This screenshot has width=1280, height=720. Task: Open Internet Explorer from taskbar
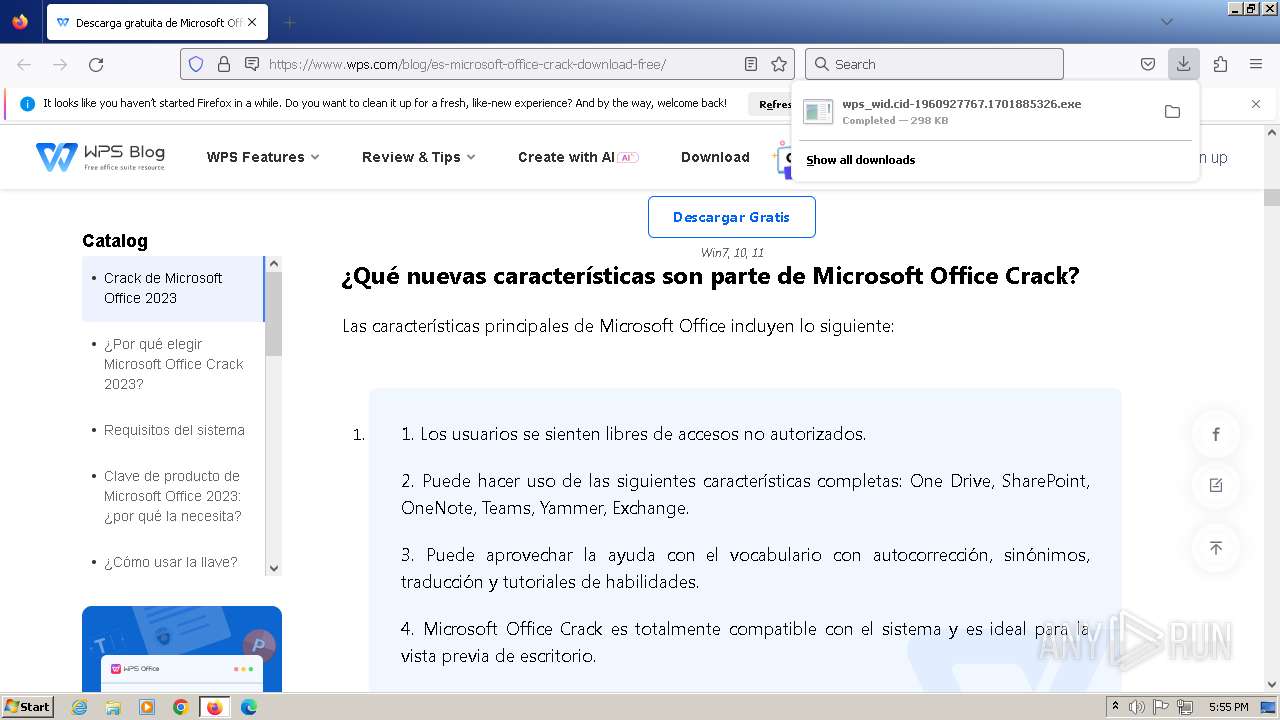point(80,707)
